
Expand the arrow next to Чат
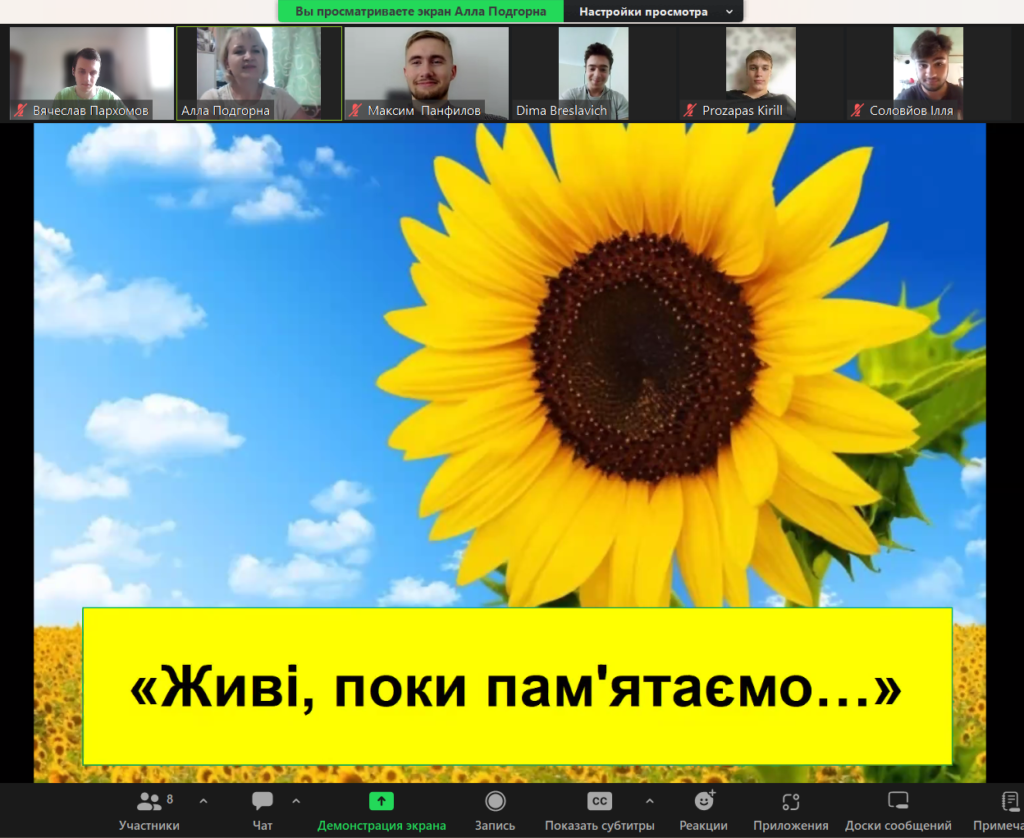(x=296, y=801)
